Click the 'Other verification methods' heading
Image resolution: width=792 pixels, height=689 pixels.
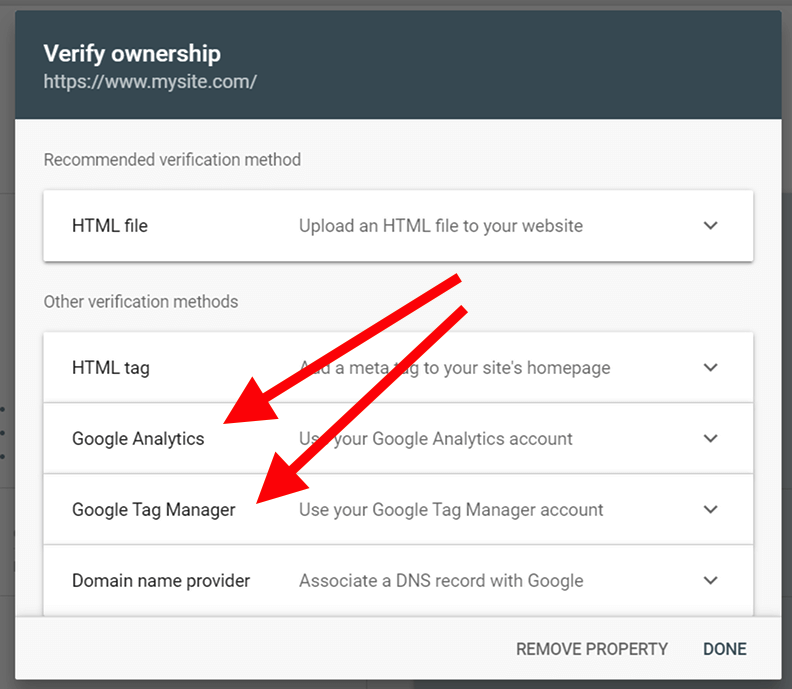tap(141, 301)
